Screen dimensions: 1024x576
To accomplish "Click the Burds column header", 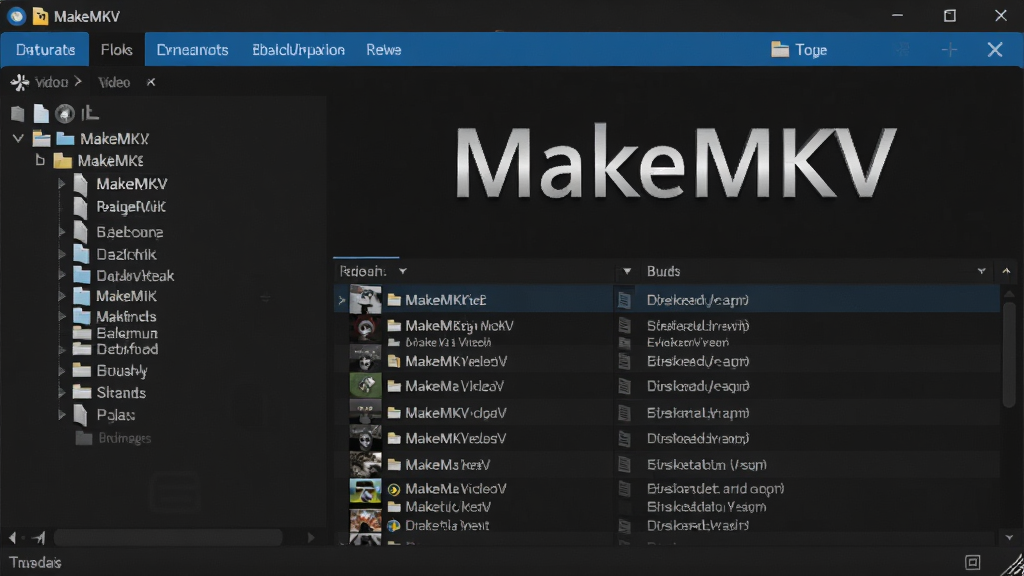I will pos(664,271).
